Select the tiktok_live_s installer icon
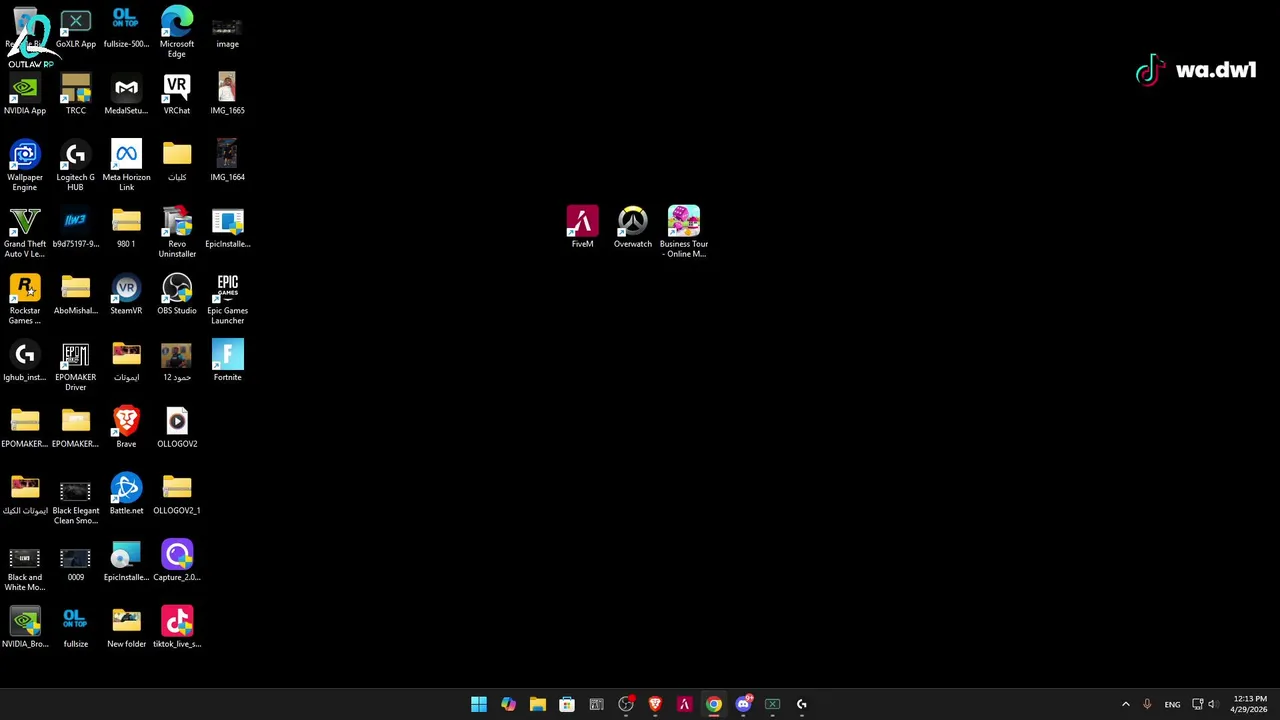This screenshot has width=1280, height=720. click(x=177, y=628)
